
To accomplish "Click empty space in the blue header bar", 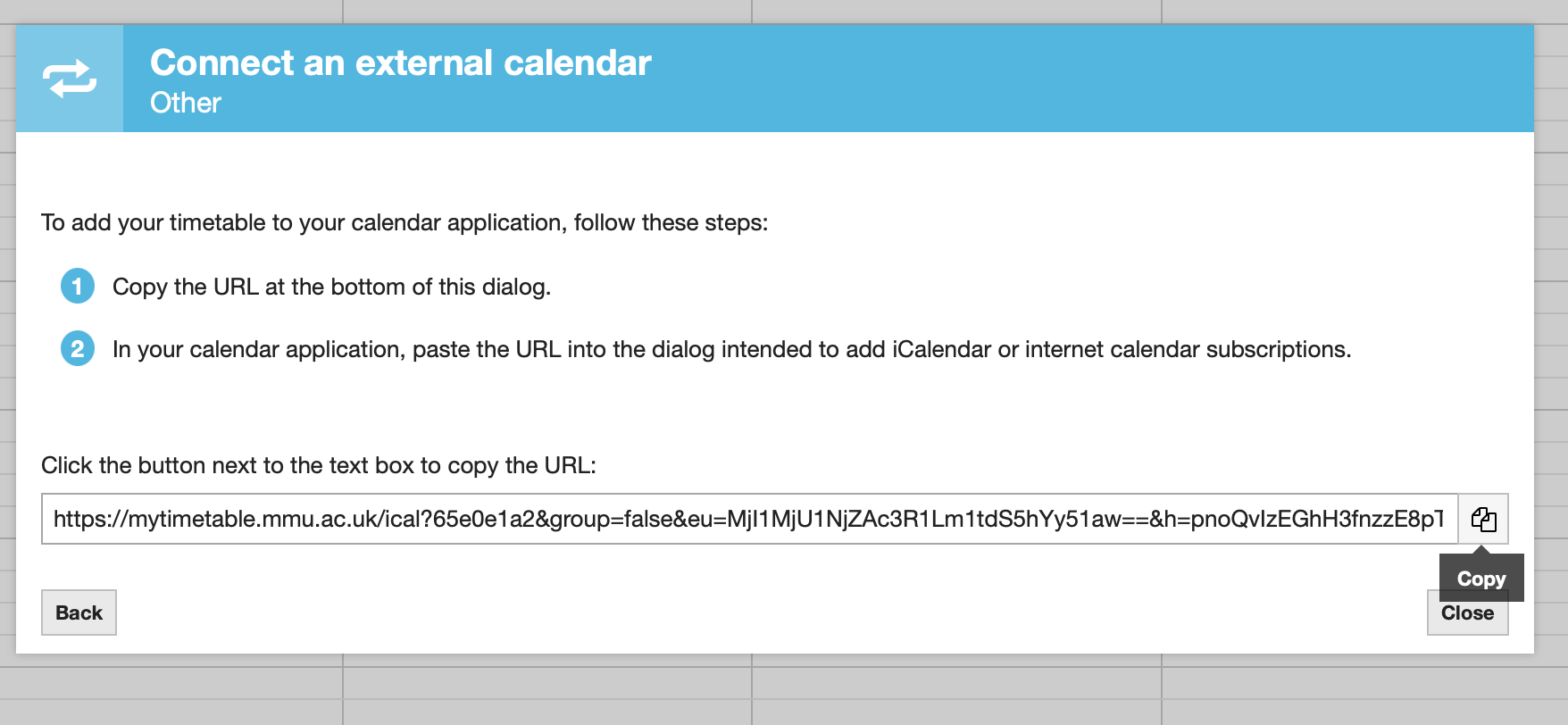I will [1072, 79].
